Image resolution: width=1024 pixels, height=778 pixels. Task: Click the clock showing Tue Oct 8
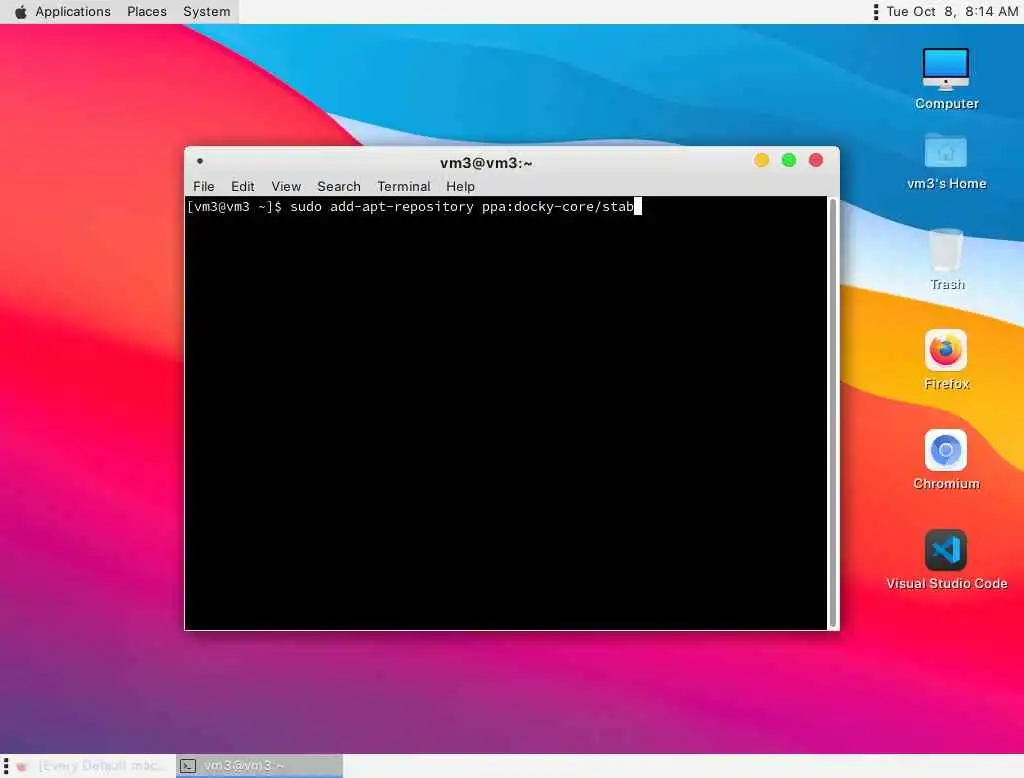tap(952, 12)
